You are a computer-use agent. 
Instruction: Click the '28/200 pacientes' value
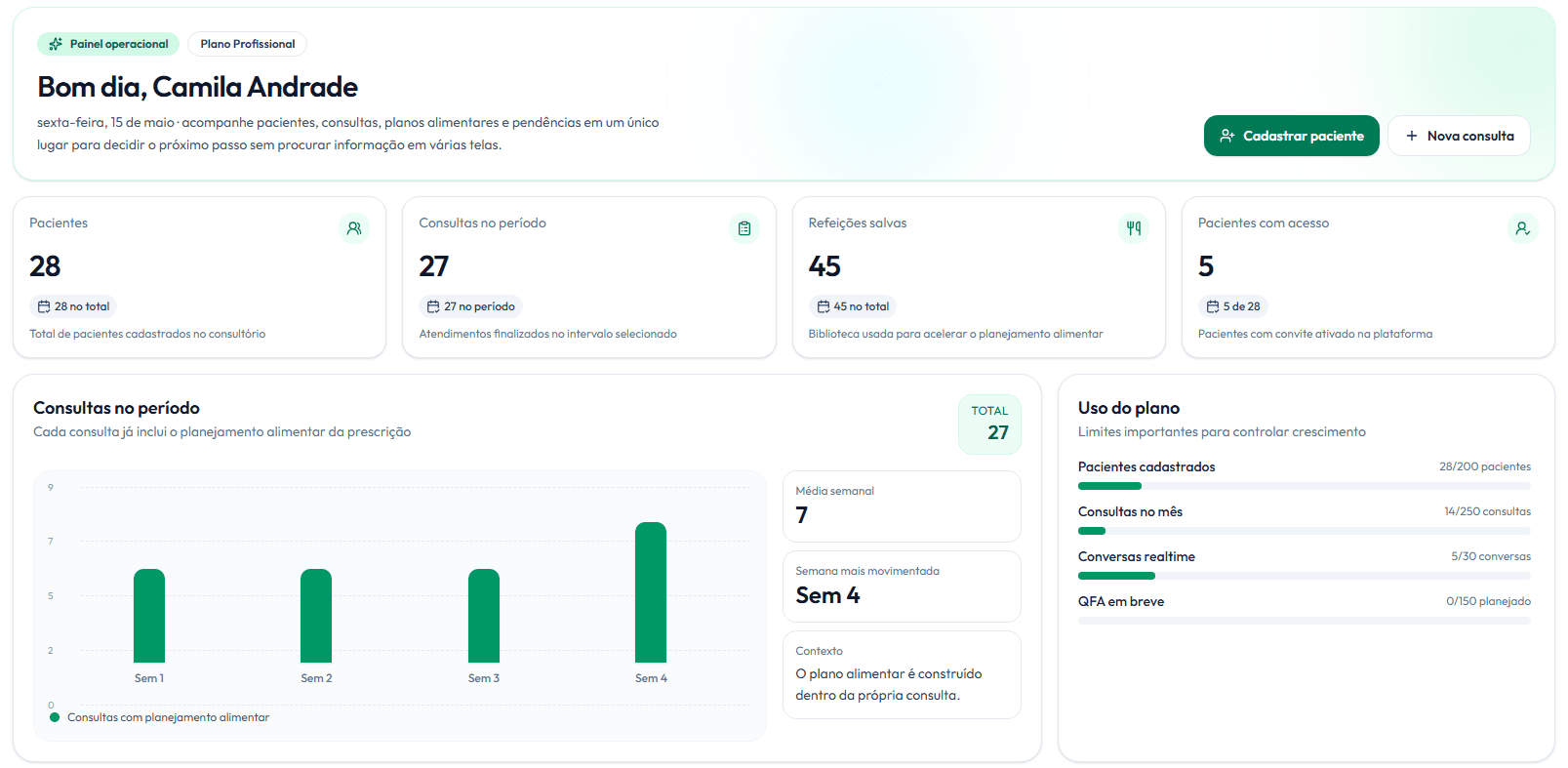tap(1485, 466)
